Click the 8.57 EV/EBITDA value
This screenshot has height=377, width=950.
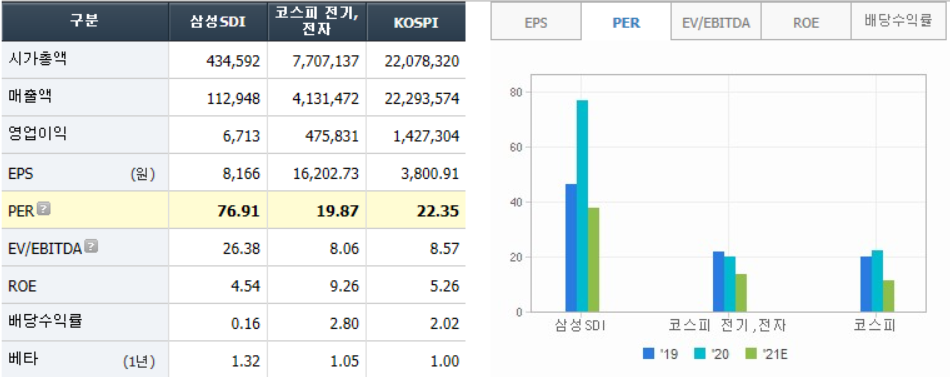445,249
